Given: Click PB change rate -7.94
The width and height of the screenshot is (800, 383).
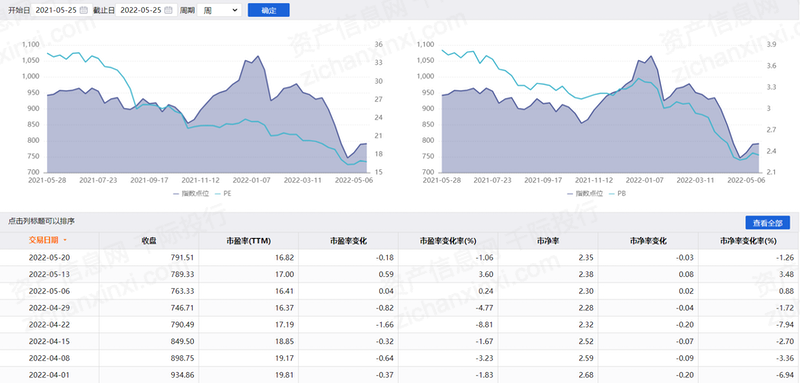Looking at the screenshot, I should (x=785, y=324).
